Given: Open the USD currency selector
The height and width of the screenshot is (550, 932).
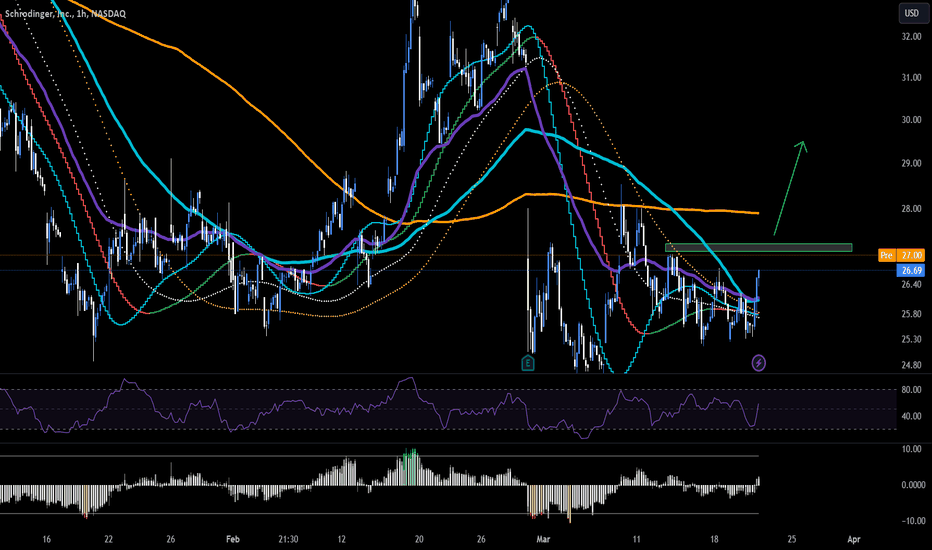Looking at the screenshot, I should point(911,13).
